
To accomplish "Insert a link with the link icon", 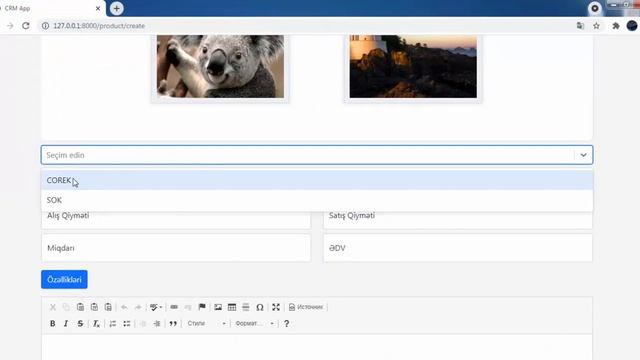I will 174,307.
